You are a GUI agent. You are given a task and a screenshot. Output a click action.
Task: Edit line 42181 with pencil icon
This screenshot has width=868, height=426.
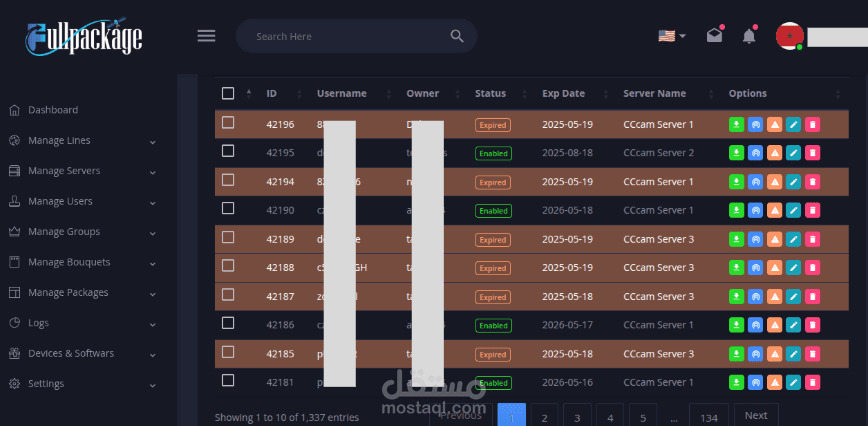coord(793,382)
